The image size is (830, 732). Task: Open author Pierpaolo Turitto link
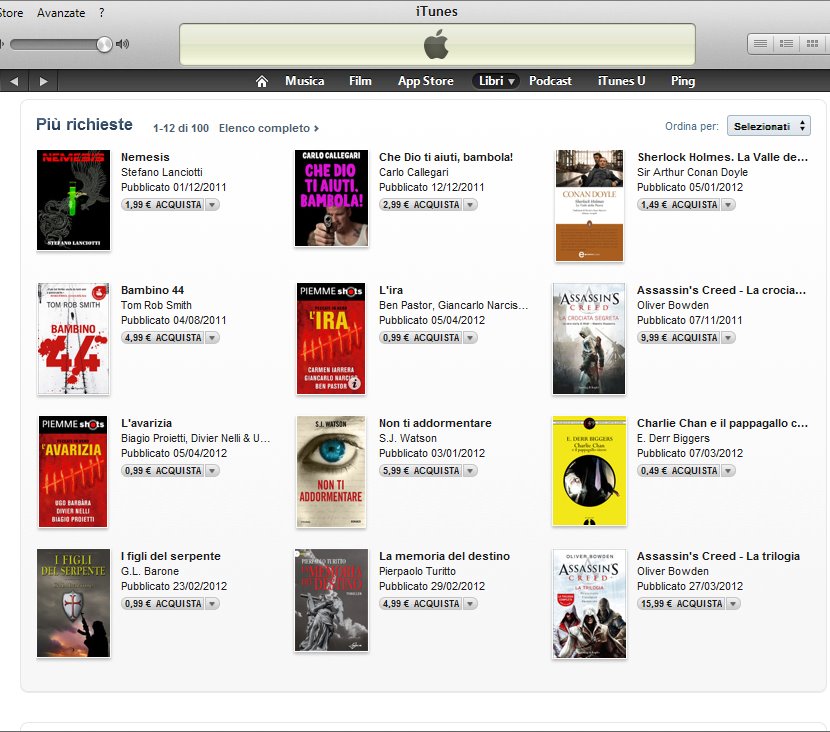[x=417, y=571]
